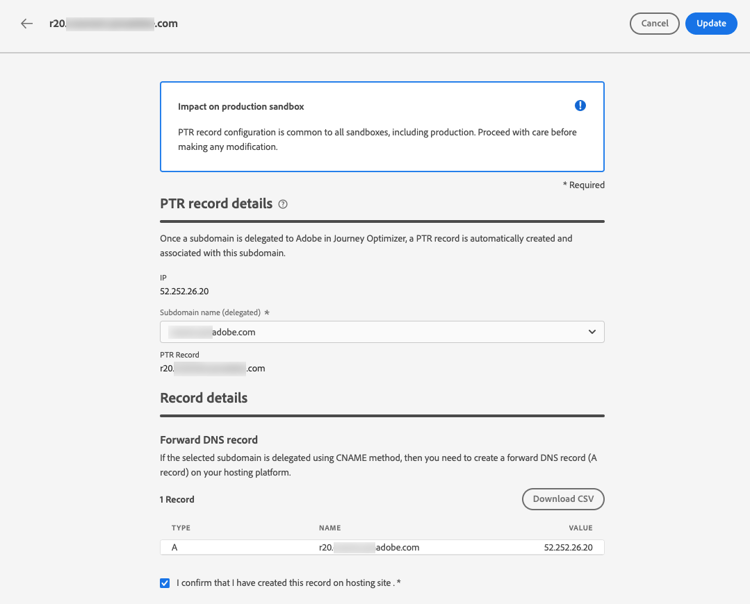
Task: Uncheck the hosting site confirmation checkbox
Action: click(x=165, y=583)
